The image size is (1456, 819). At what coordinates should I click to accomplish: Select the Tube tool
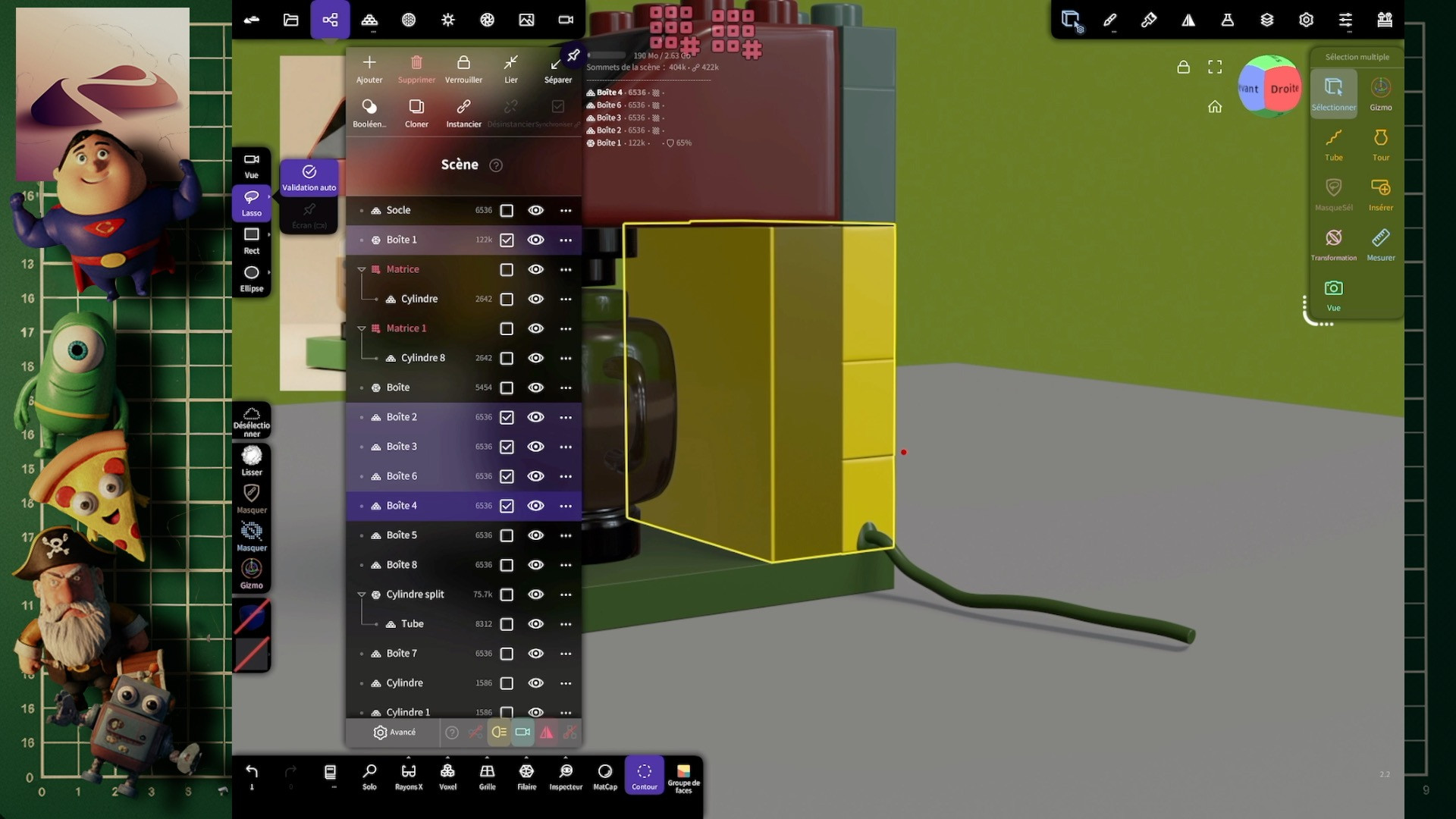(1333, 143)
